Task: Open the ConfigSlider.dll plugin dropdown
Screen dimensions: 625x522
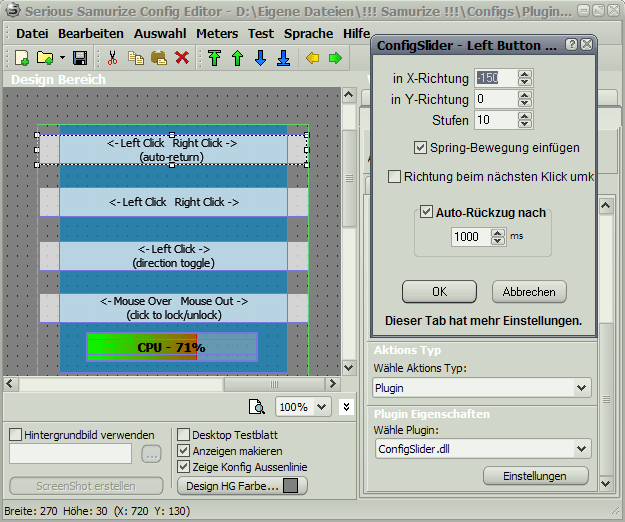Action: (x=582, y=449)
